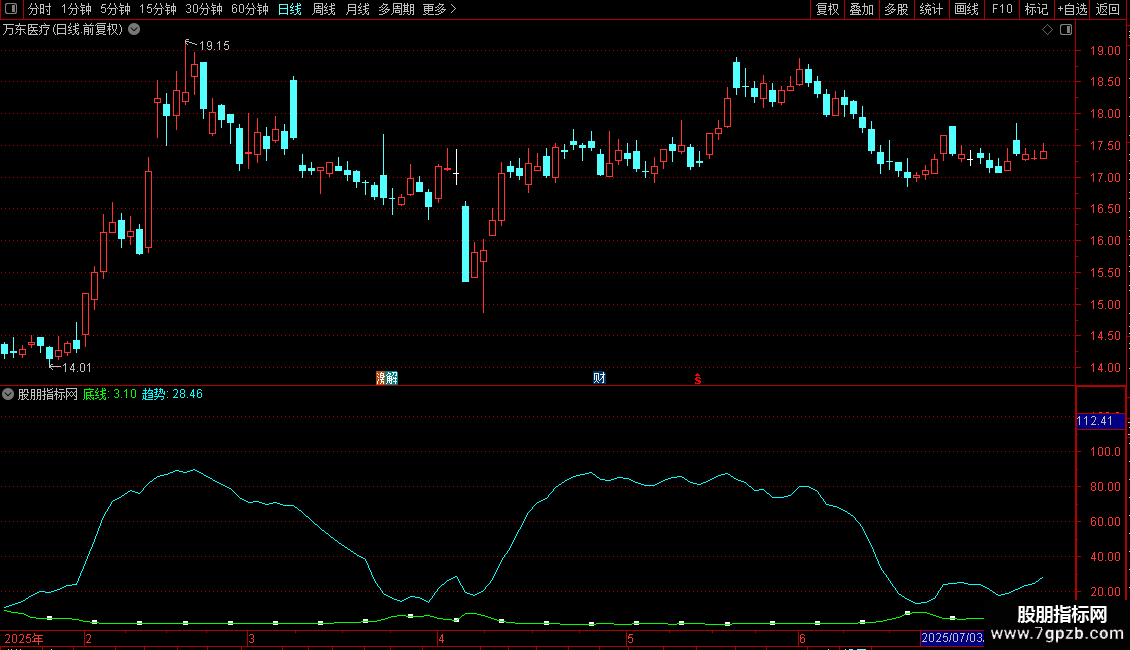
Task: Open the 多股 multi-stock view
Action: pyautogui.click(x=896, y=9)
